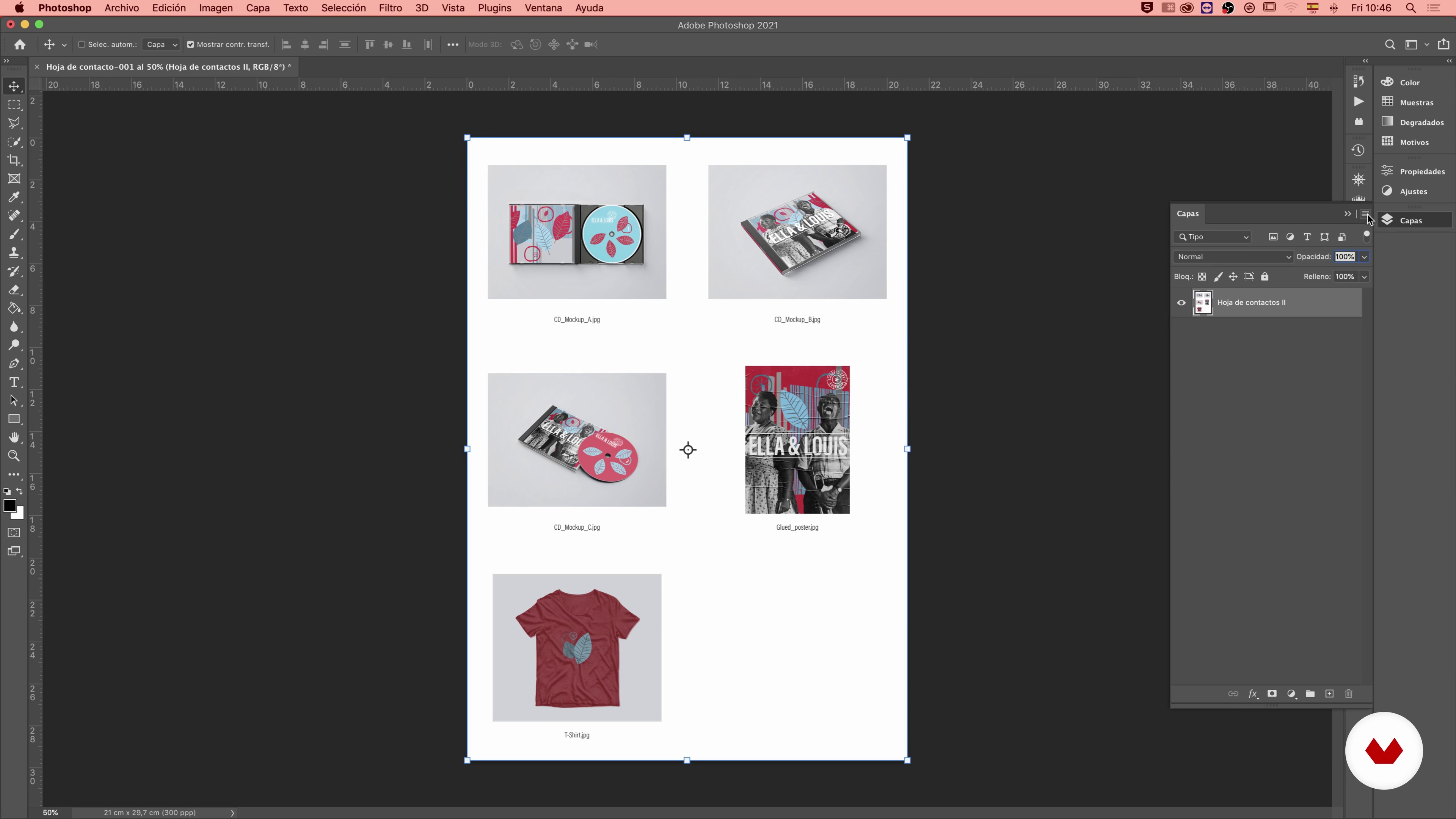Open the Filtro menu
This screenshot has height=819, width=1456.
coord(391,8)
